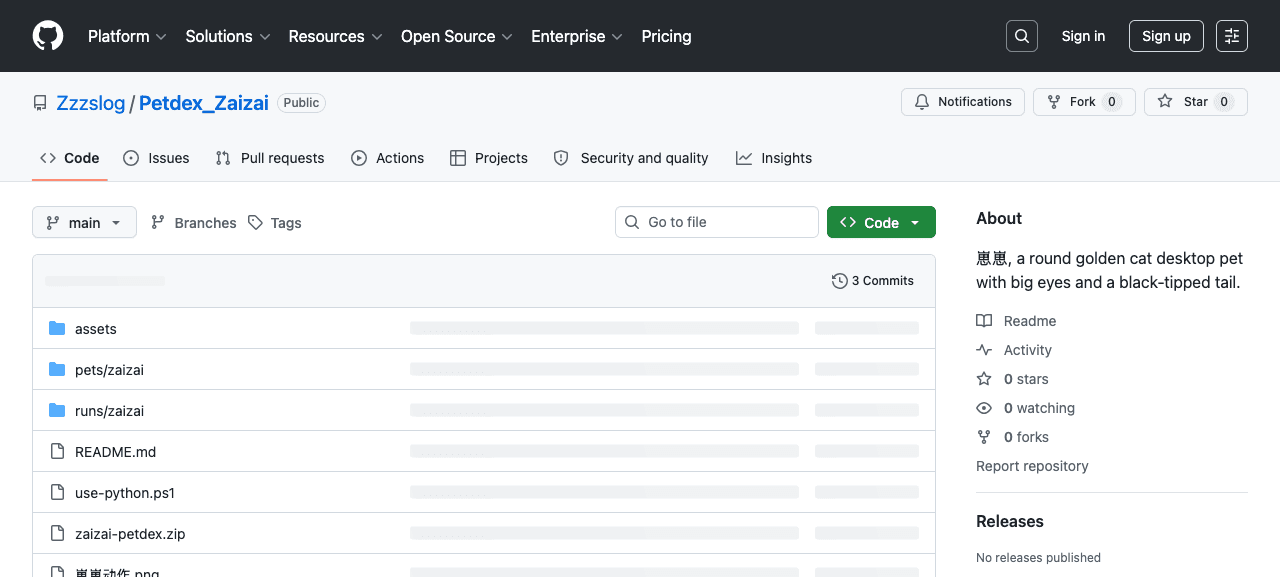Switch to the Insights tab

[x=774, y=158]
